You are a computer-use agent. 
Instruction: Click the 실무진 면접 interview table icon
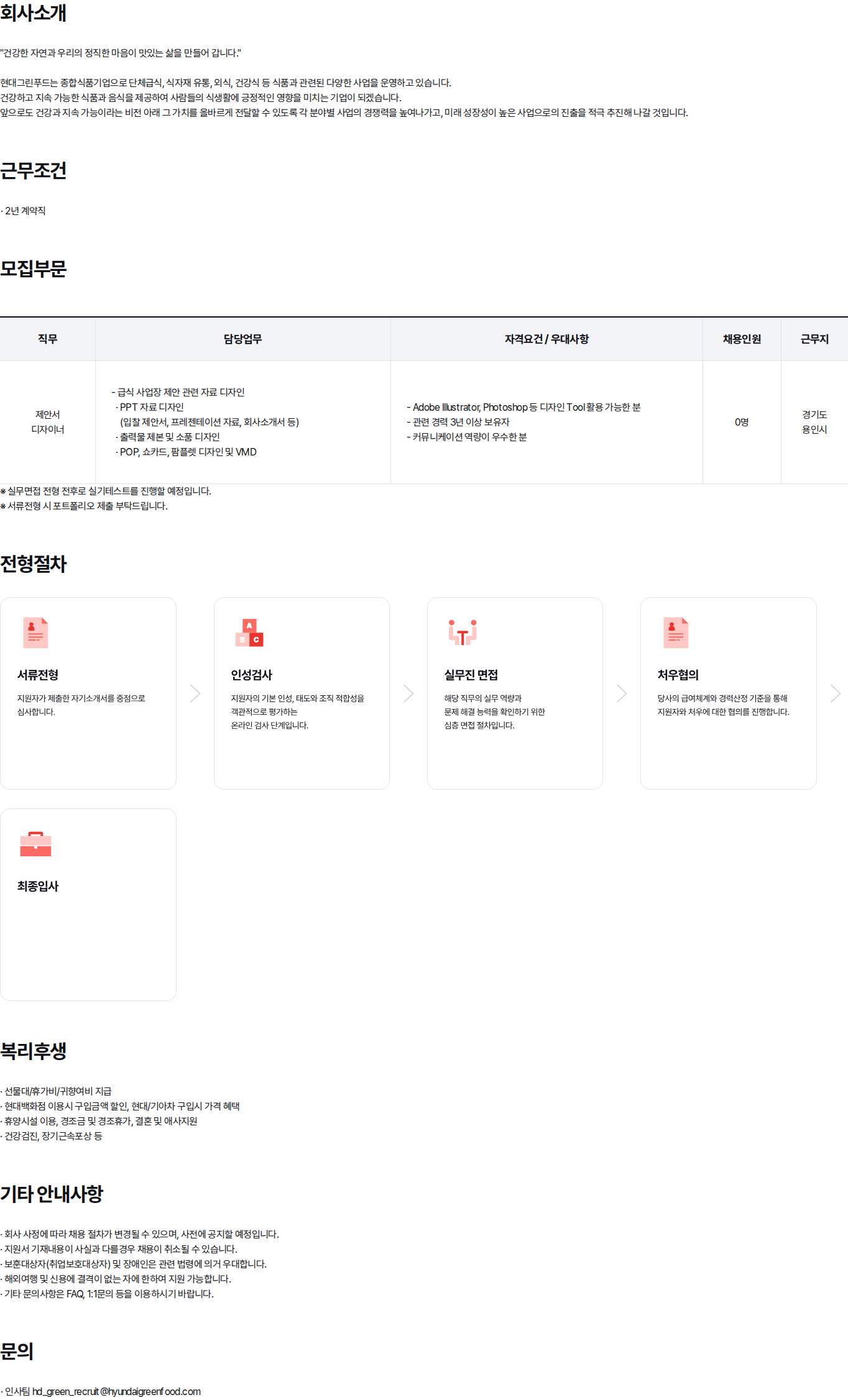click(463, 632)
